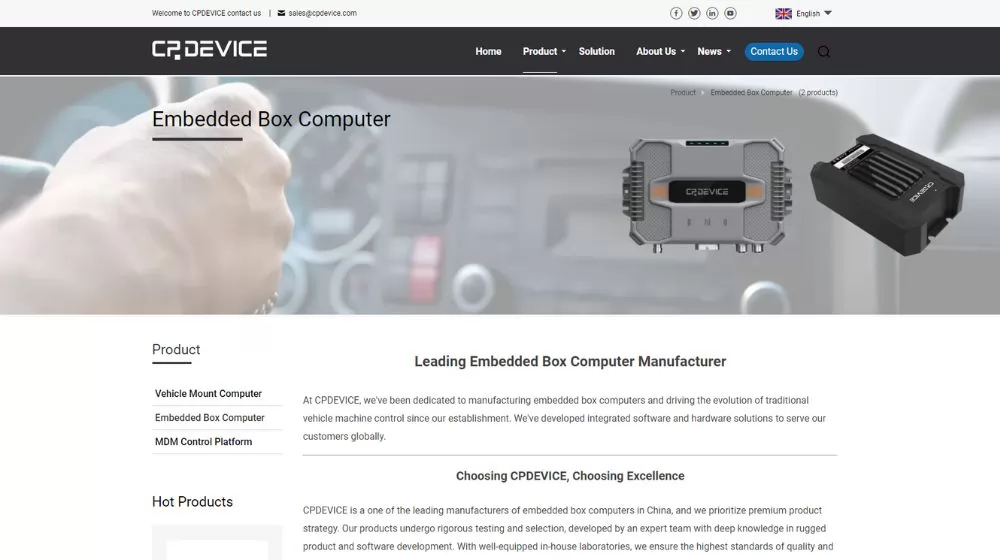Image resolution: width=1000 pixels, height=560 pixels.
Task: Click the gray embedded box computer image
Action: (x=707, y=195)
